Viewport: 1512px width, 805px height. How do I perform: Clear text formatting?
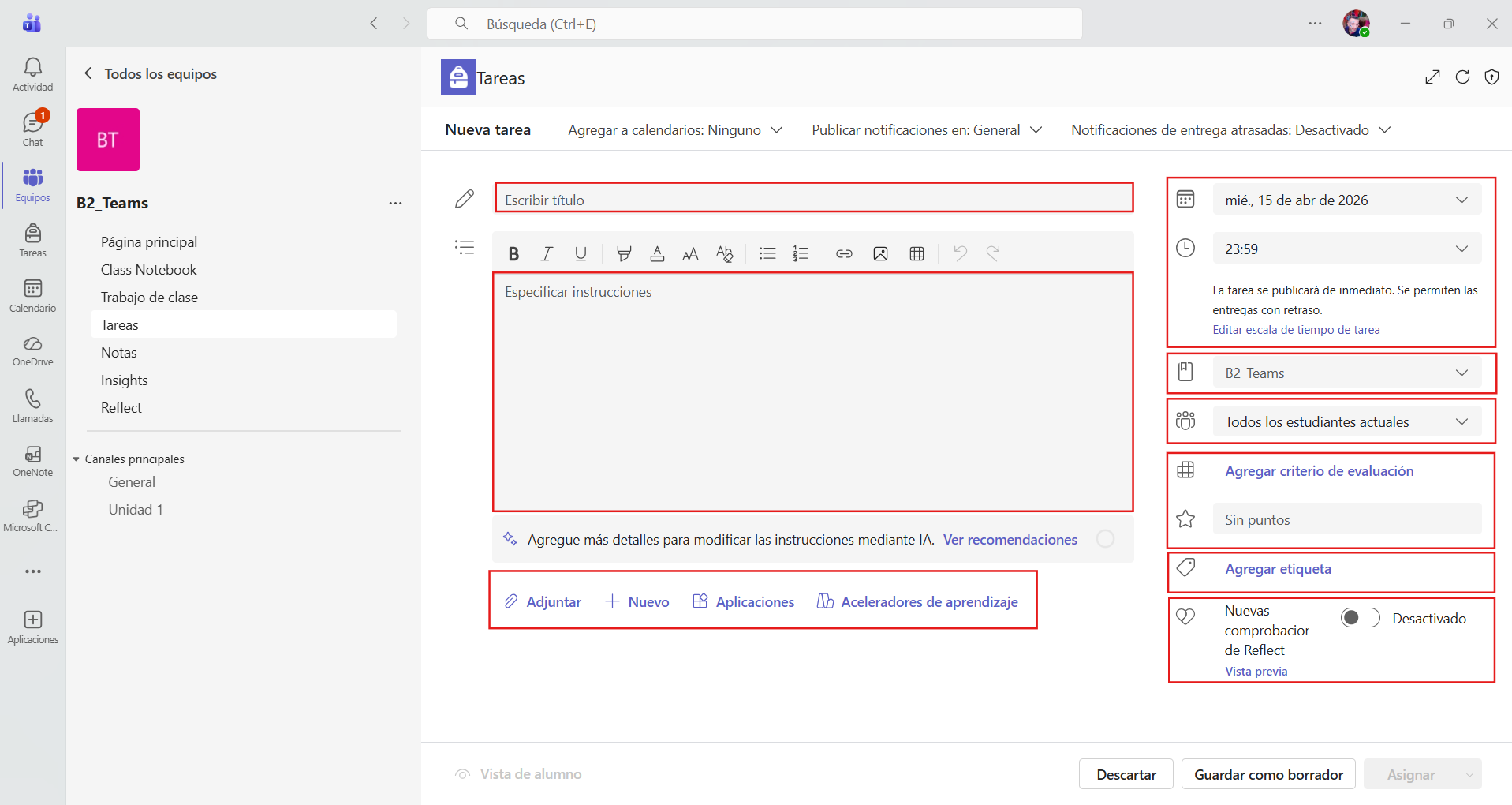click(x=724, y=253)
